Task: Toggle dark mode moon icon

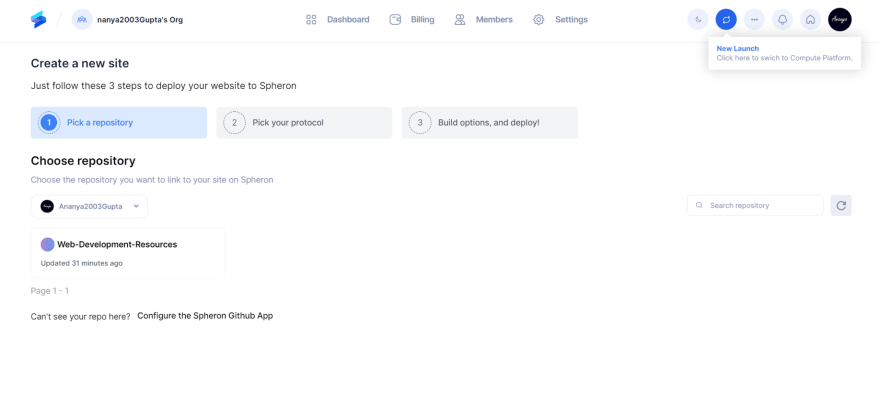Action: [698, 20]
